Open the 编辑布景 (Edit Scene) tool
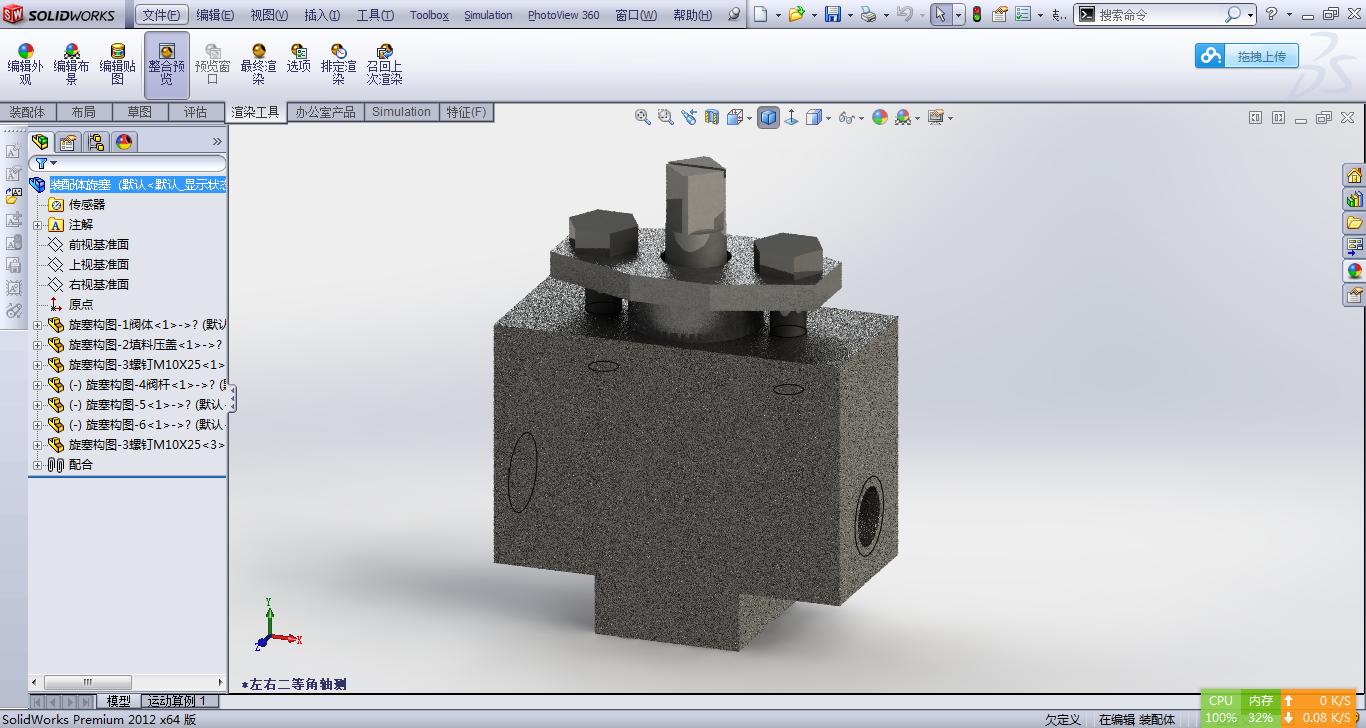The image size is (1366, 728). [x=72, y=65]
